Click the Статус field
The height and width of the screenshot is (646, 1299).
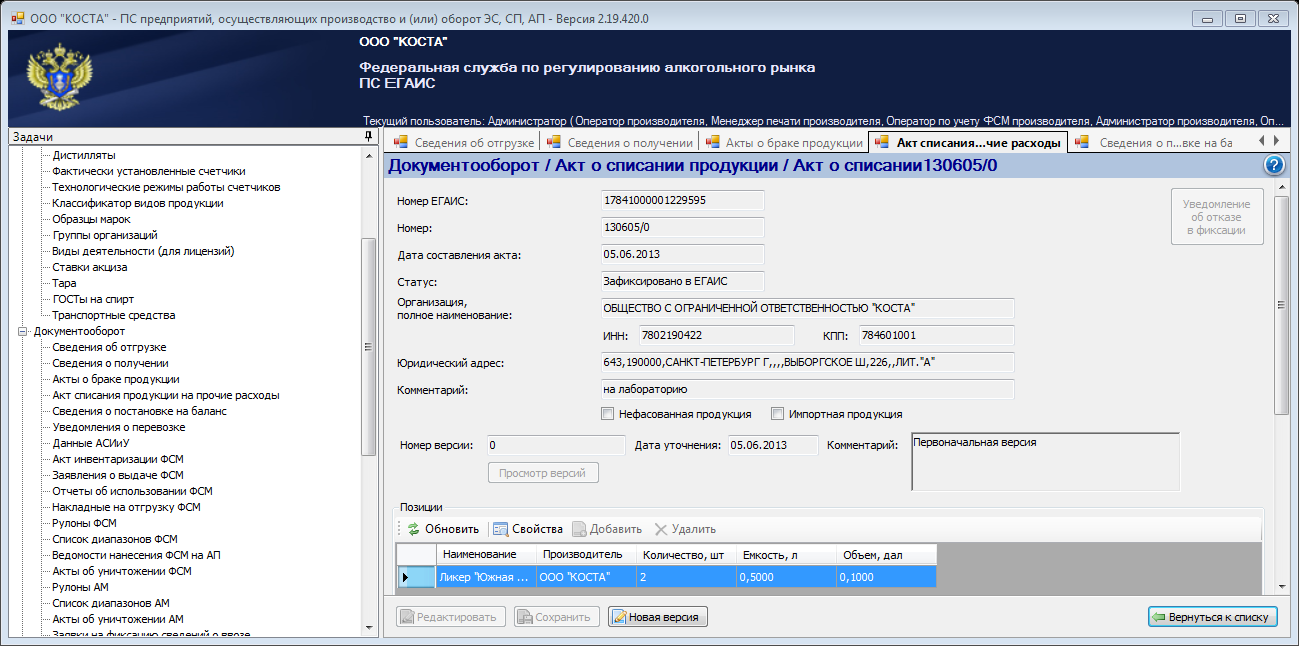coord(682,281)
